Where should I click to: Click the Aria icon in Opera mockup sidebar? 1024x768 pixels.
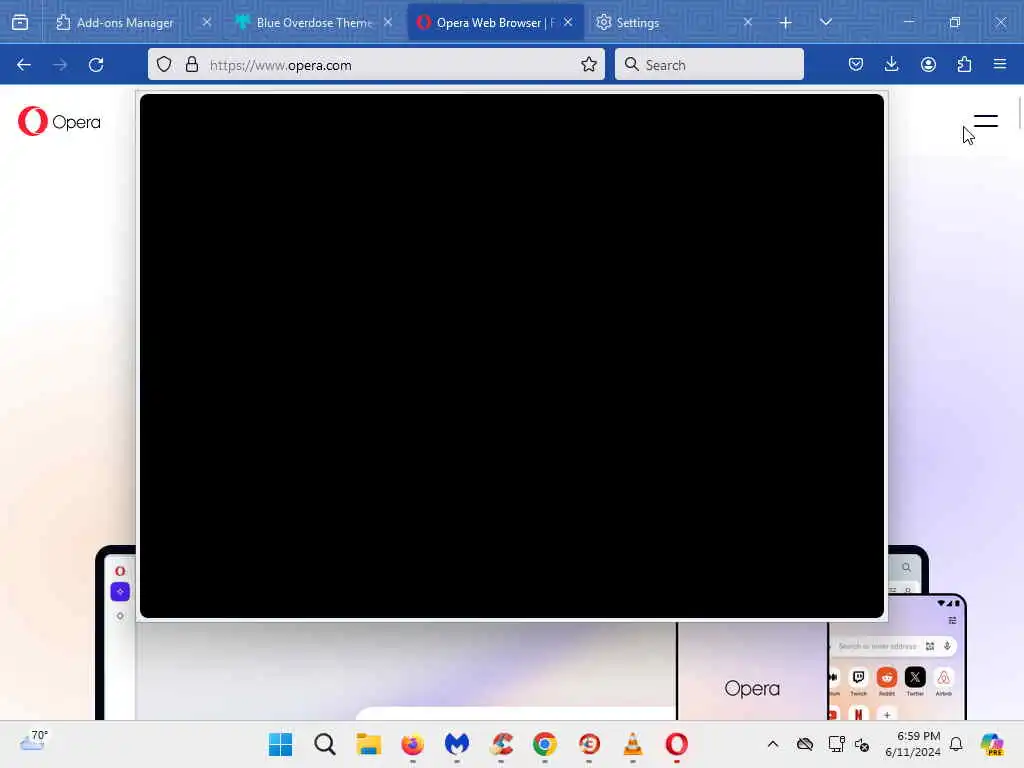(120, 592)
